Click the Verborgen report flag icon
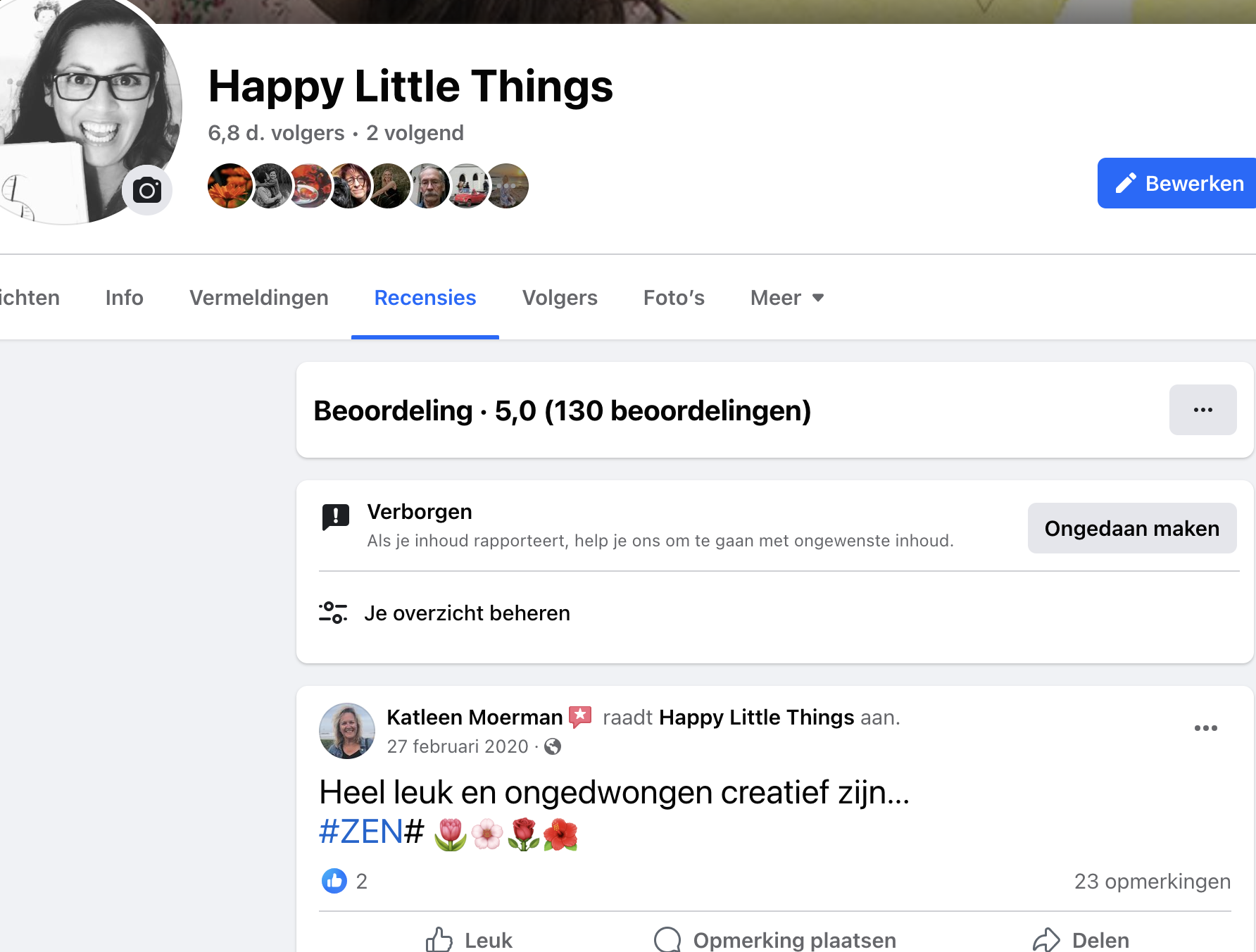This screenshot has height=952, width=1256. (336, 518)
